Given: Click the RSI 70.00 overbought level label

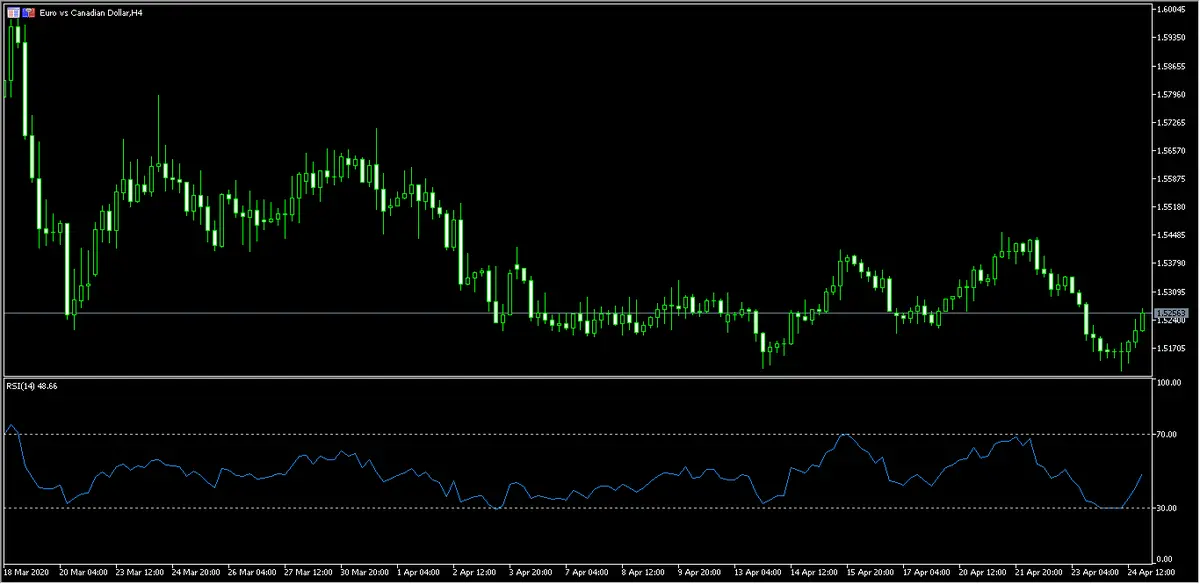Looking at the screenshot, I should click(1166, 434).
